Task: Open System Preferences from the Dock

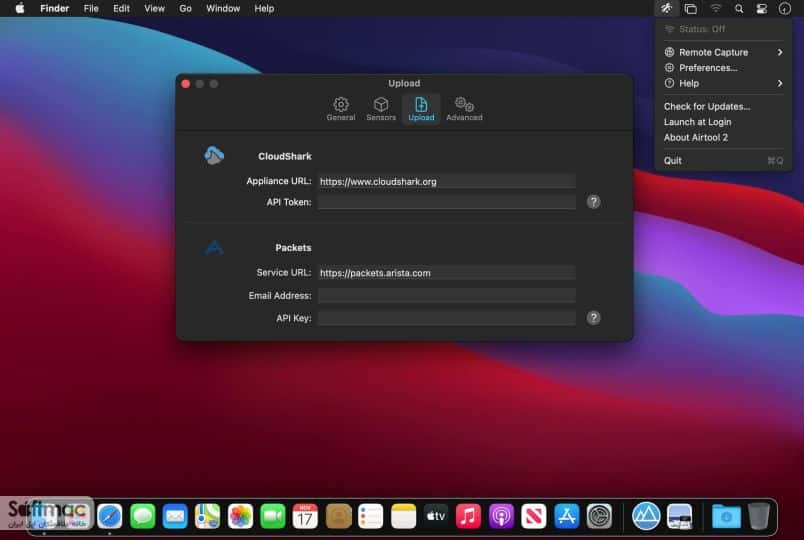Action: 599,516
